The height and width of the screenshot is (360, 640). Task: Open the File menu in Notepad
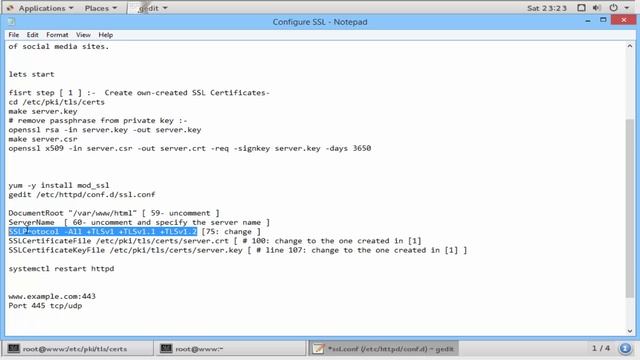[x=13, y=35]
